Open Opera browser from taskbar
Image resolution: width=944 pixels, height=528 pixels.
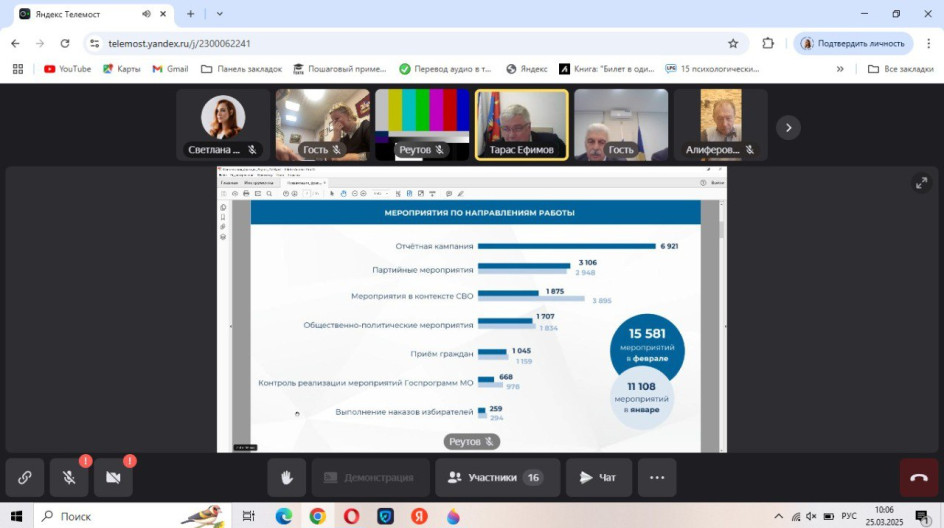[x=351, y=516]
